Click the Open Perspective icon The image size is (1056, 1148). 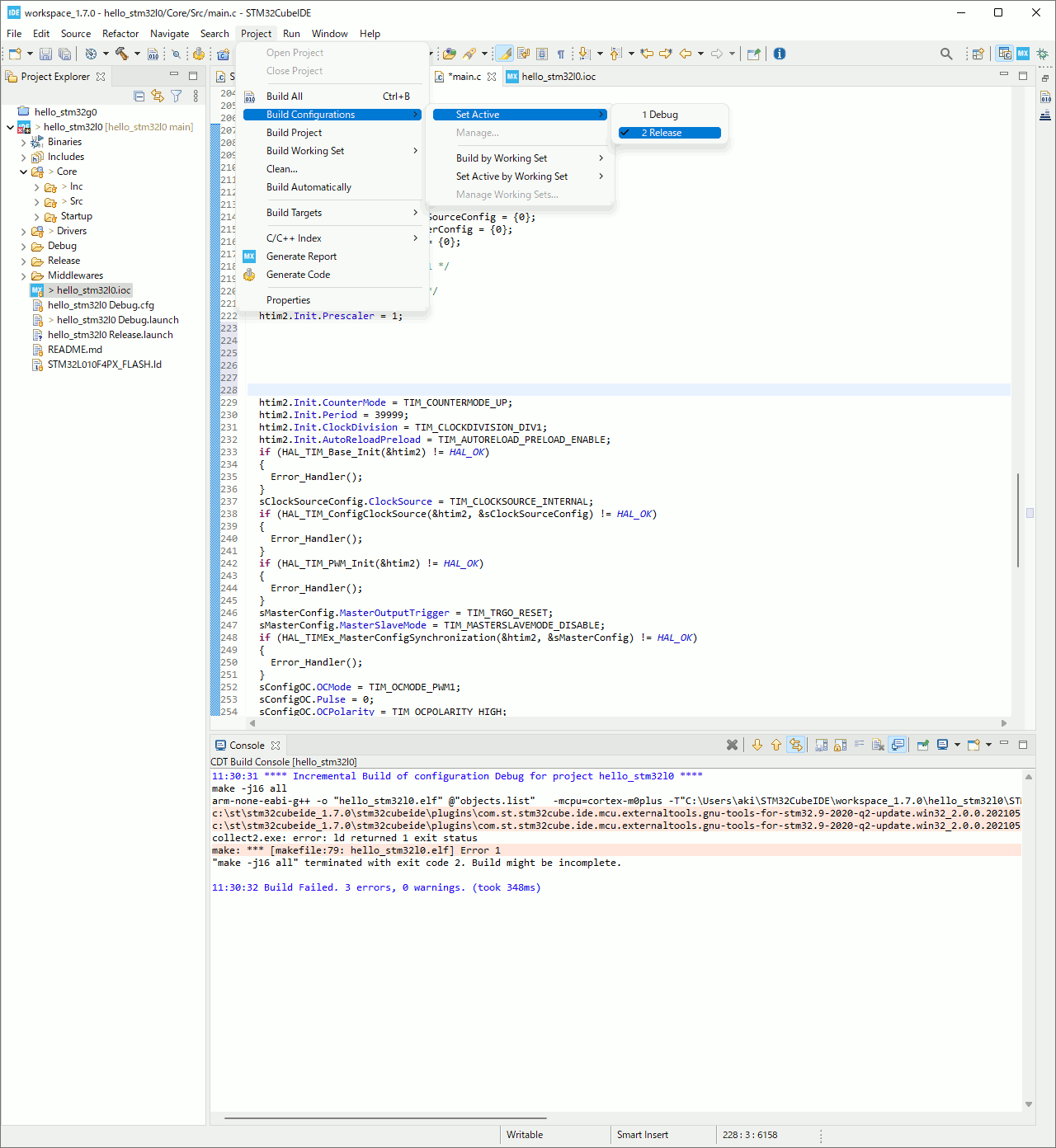(x=978, y=54)
